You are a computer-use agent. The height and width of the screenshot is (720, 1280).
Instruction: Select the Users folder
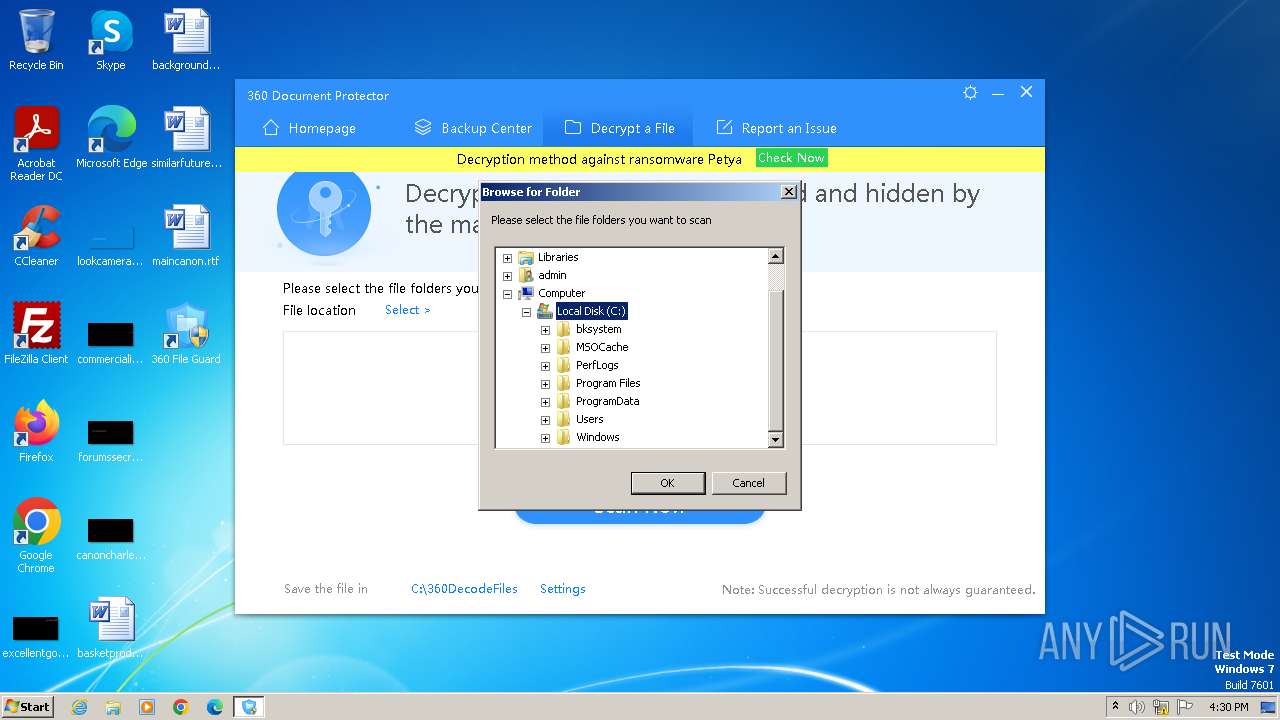tap(589, 419)
